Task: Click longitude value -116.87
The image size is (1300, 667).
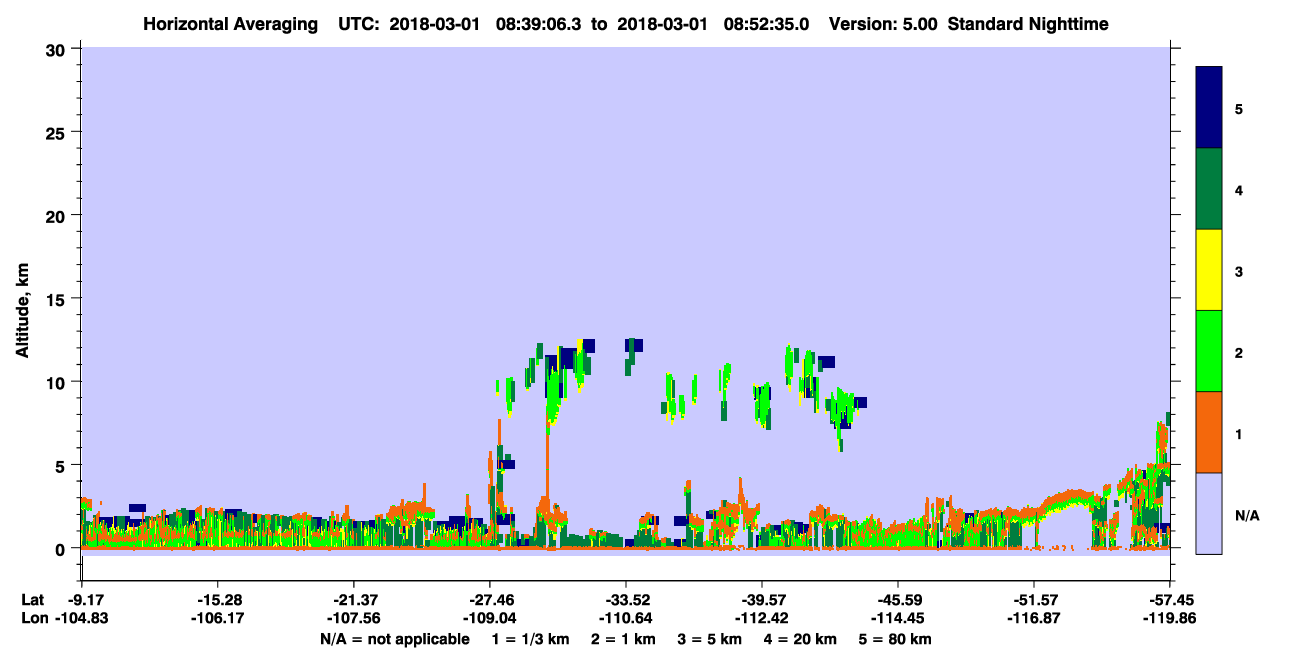Action: (1033, 618)
